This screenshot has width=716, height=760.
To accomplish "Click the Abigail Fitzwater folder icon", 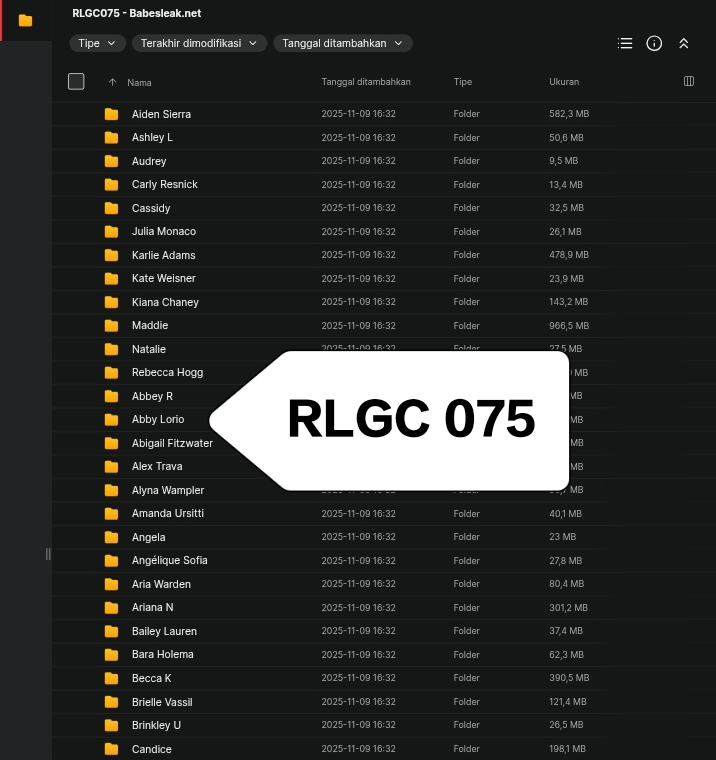I will coord(111,443).
